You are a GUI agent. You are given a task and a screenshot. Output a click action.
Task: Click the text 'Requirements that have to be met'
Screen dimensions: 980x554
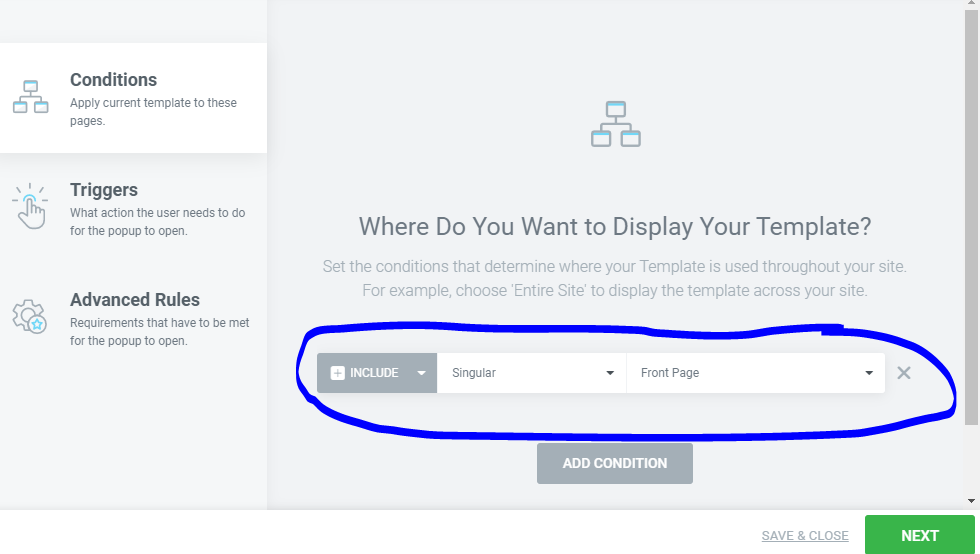[159, 323]
